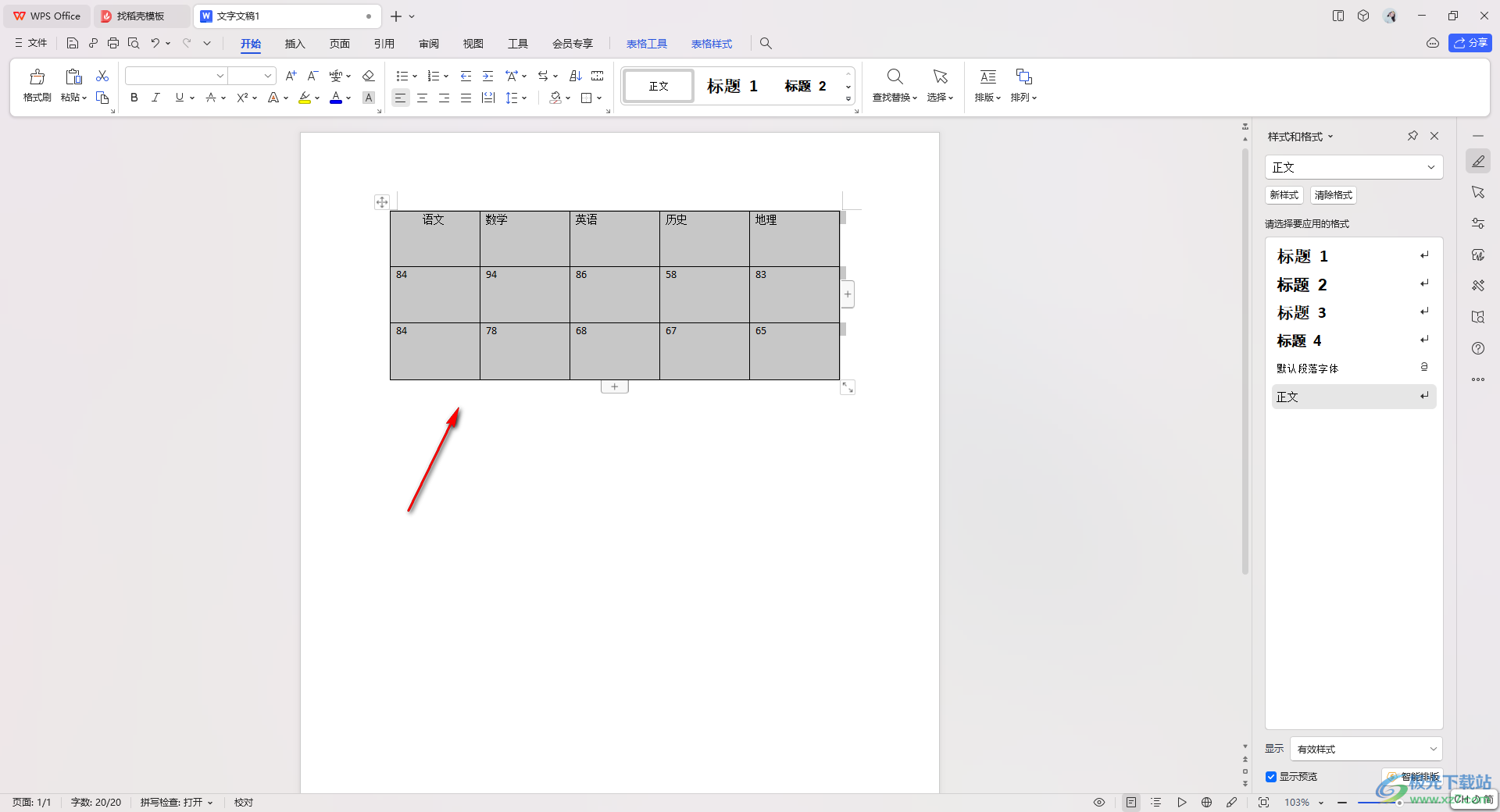Click the 分享 share button

pos(1470,43)
